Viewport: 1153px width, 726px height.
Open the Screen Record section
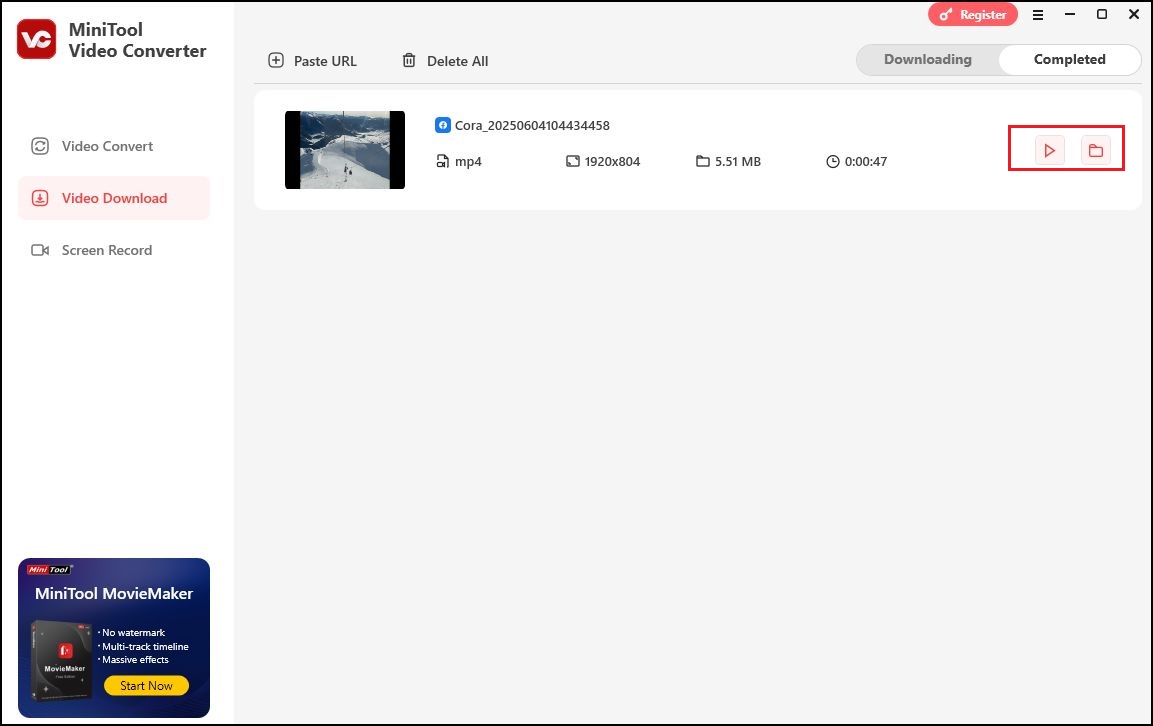(92, 250)
